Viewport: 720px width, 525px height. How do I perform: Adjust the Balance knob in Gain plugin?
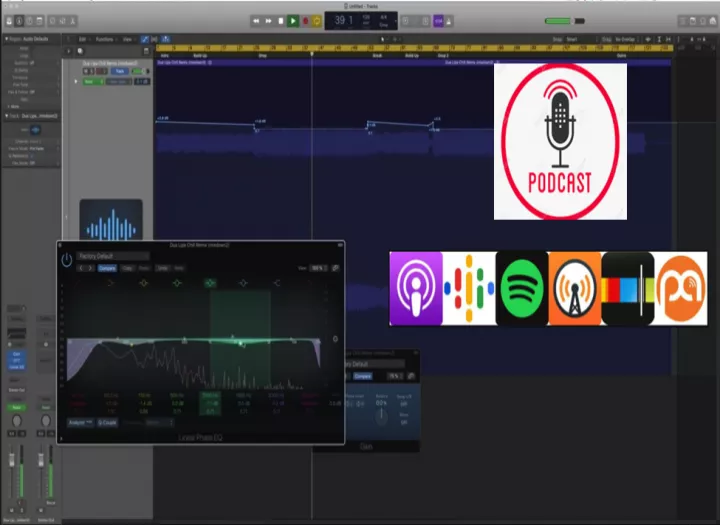click(381, 416)
